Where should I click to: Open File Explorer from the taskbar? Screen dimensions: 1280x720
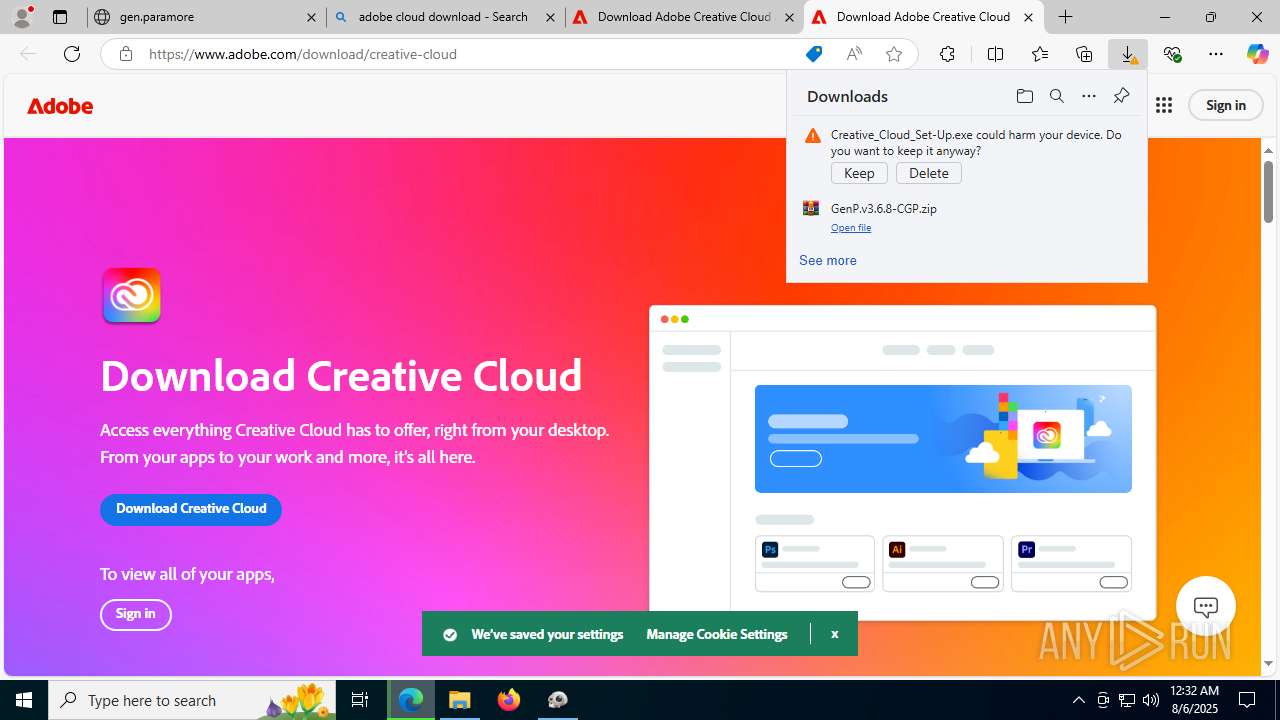click(x=459, y=700)
